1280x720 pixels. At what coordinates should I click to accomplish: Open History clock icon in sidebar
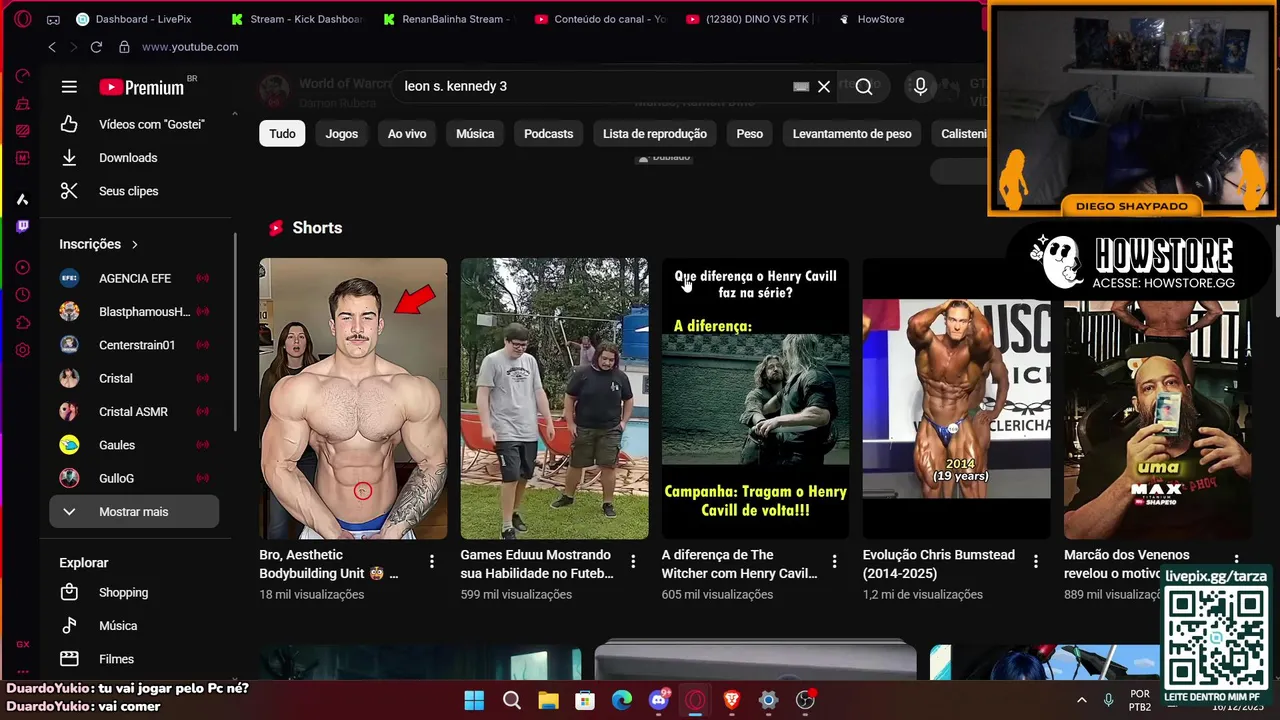22,295
